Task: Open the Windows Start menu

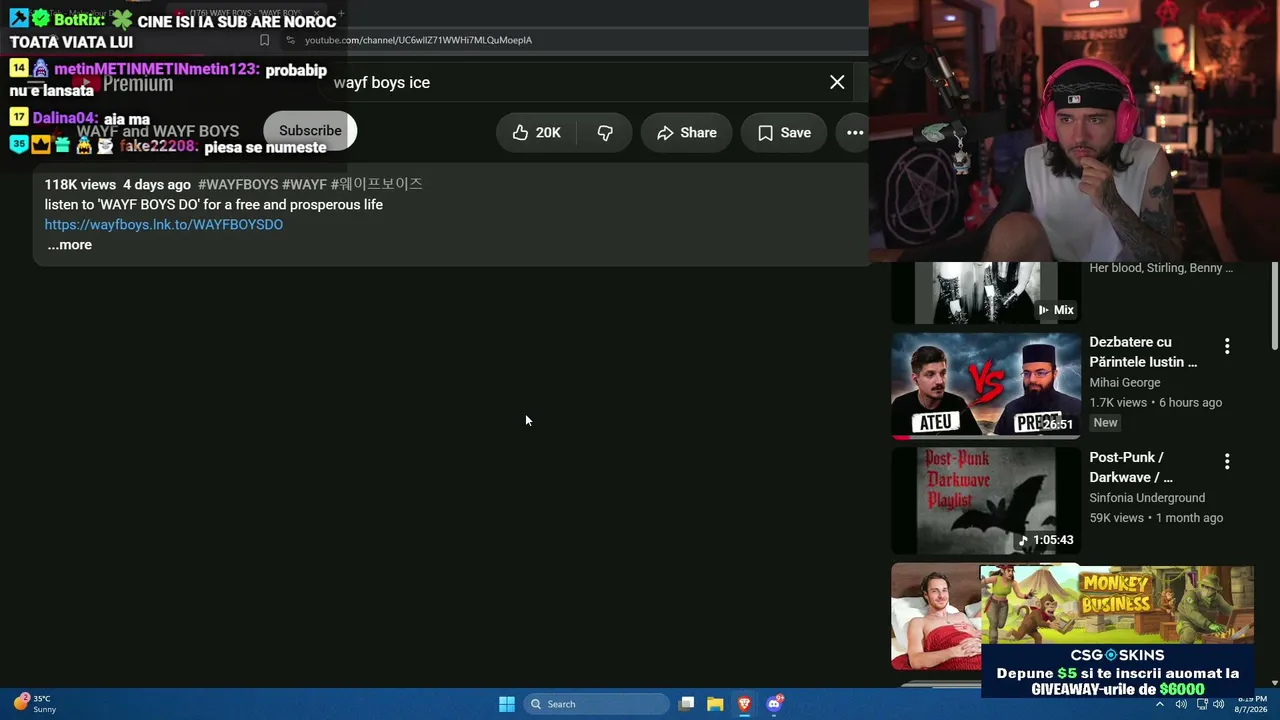Action: point(507,704)
